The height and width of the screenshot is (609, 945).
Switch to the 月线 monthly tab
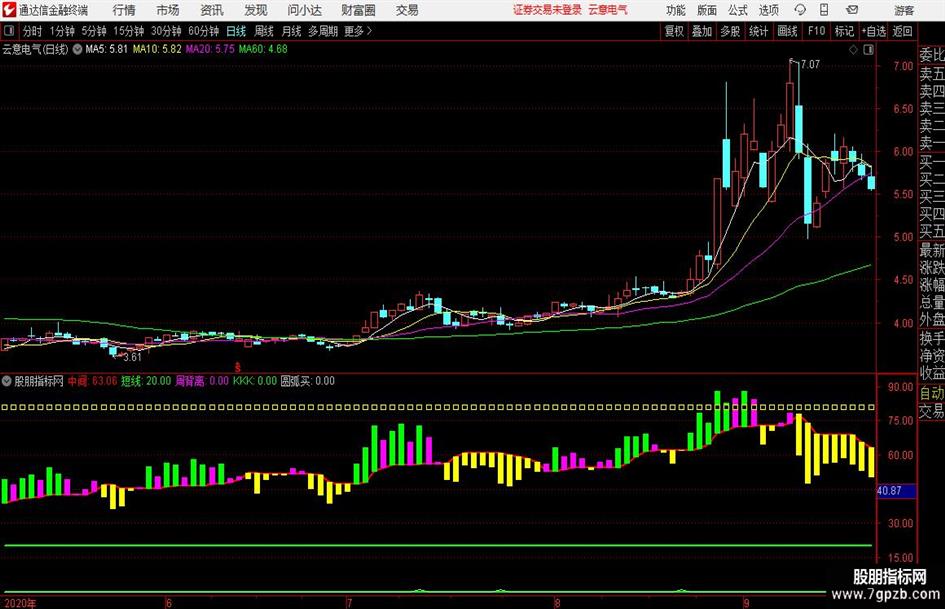(x=292, y=31)
